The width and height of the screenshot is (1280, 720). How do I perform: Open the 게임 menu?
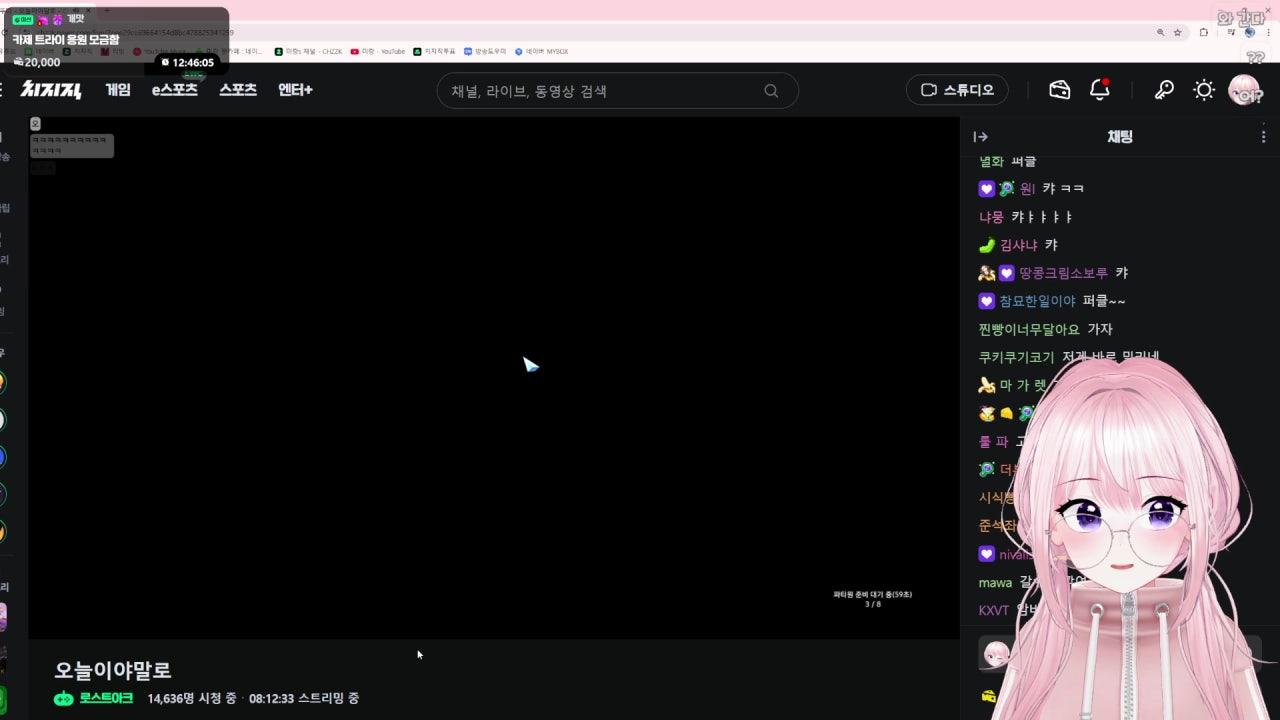pyautogui.click(x=118, y=90)
